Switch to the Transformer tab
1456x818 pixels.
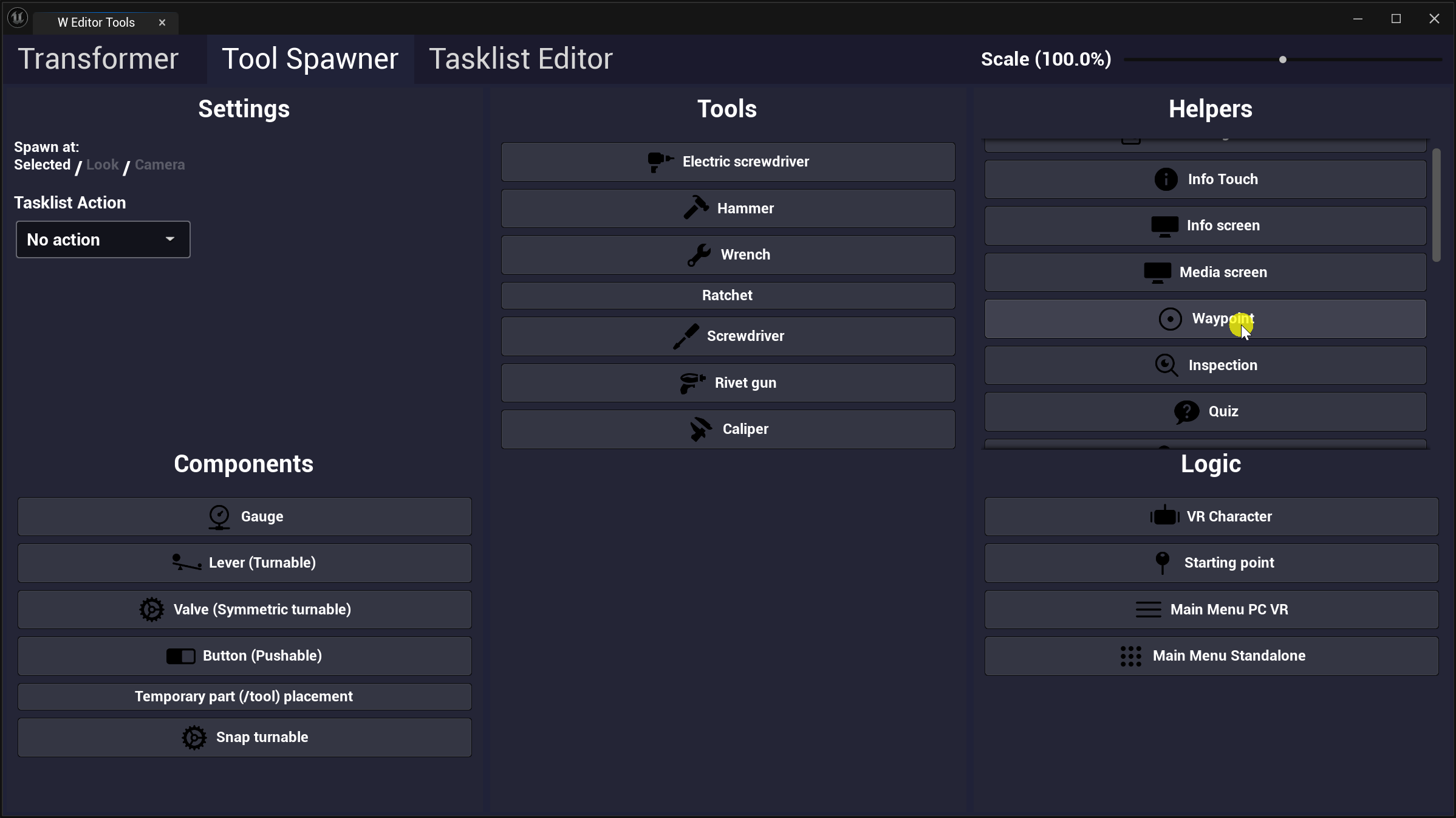point(98,59)
